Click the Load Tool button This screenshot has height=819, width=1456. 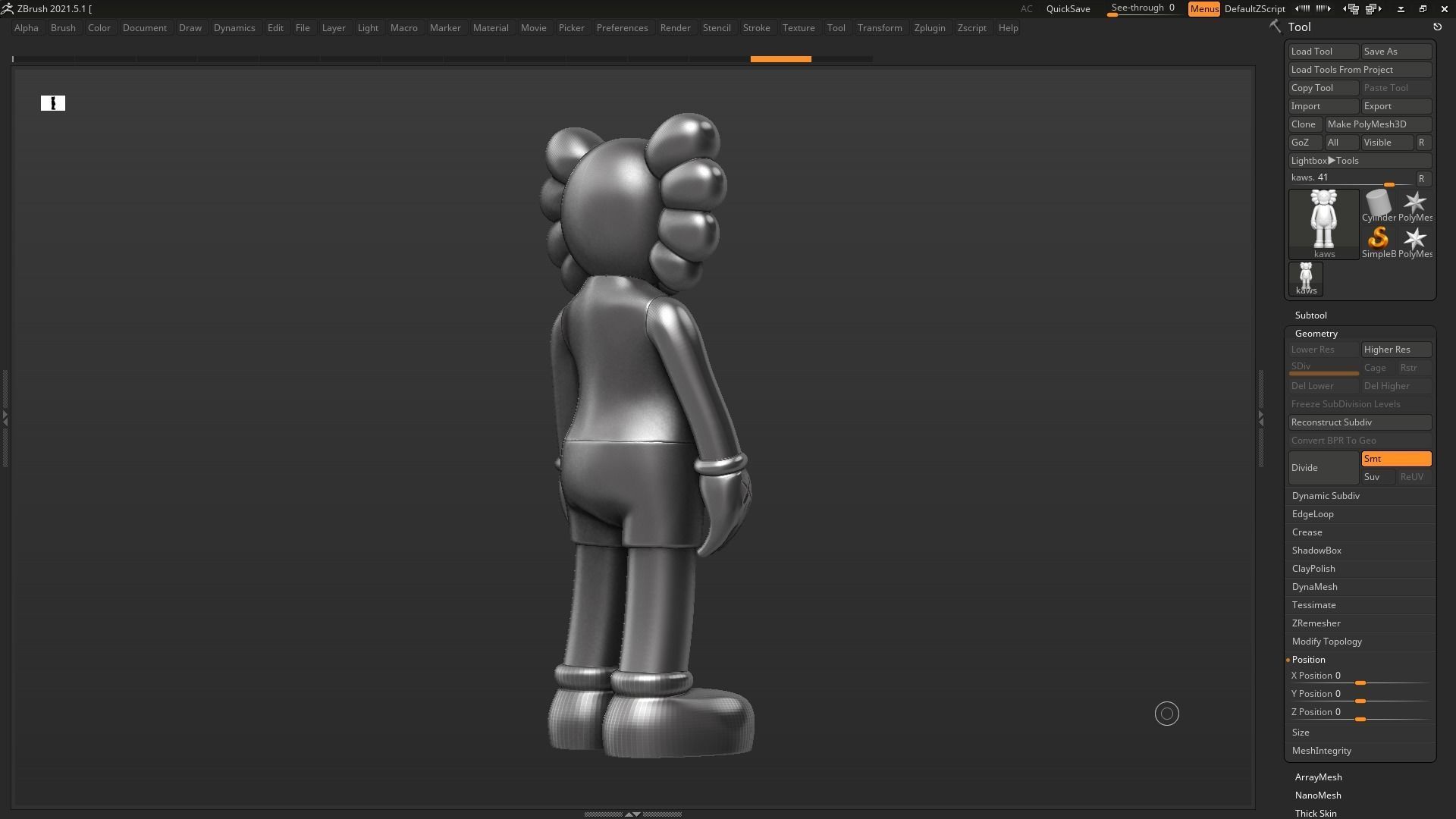tap(1323, 52)
